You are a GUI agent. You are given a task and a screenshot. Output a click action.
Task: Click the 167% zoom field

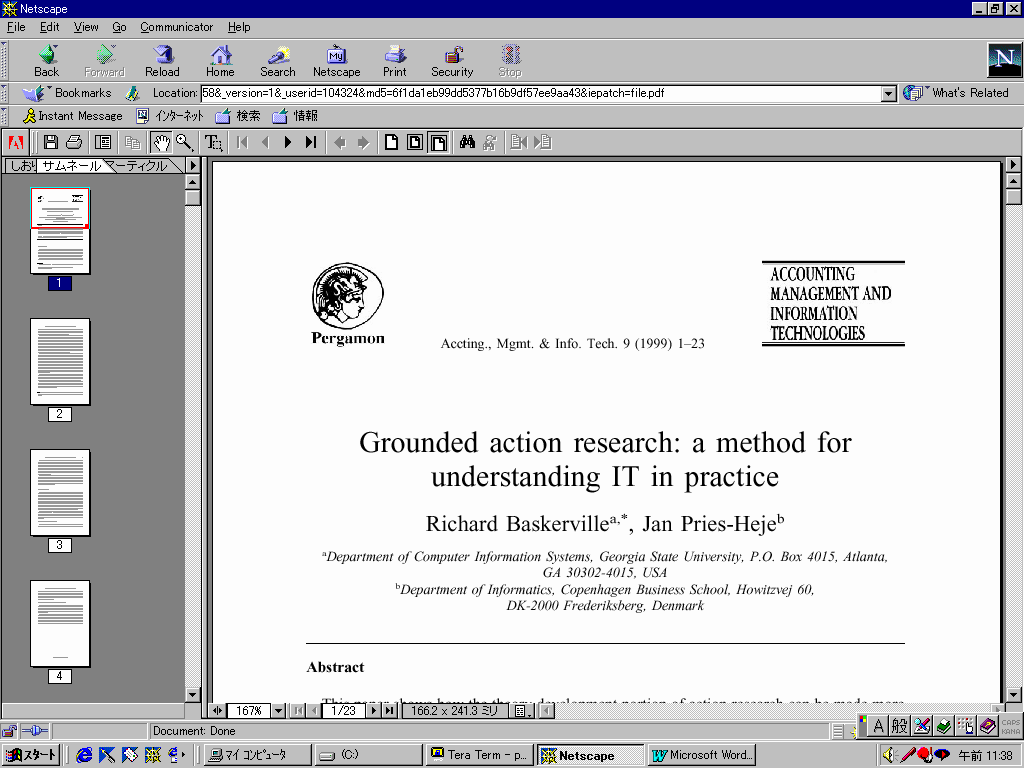(249, 711)
